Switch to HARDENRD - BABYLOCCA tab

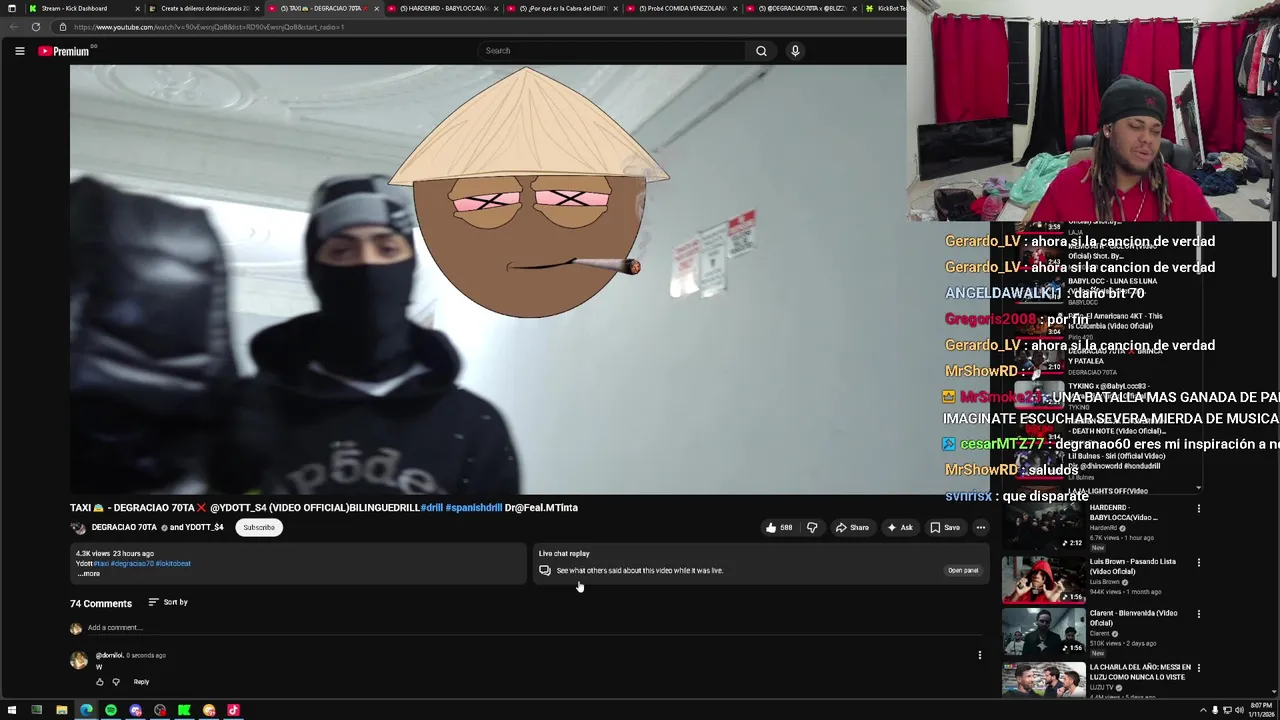click(442, 8)
